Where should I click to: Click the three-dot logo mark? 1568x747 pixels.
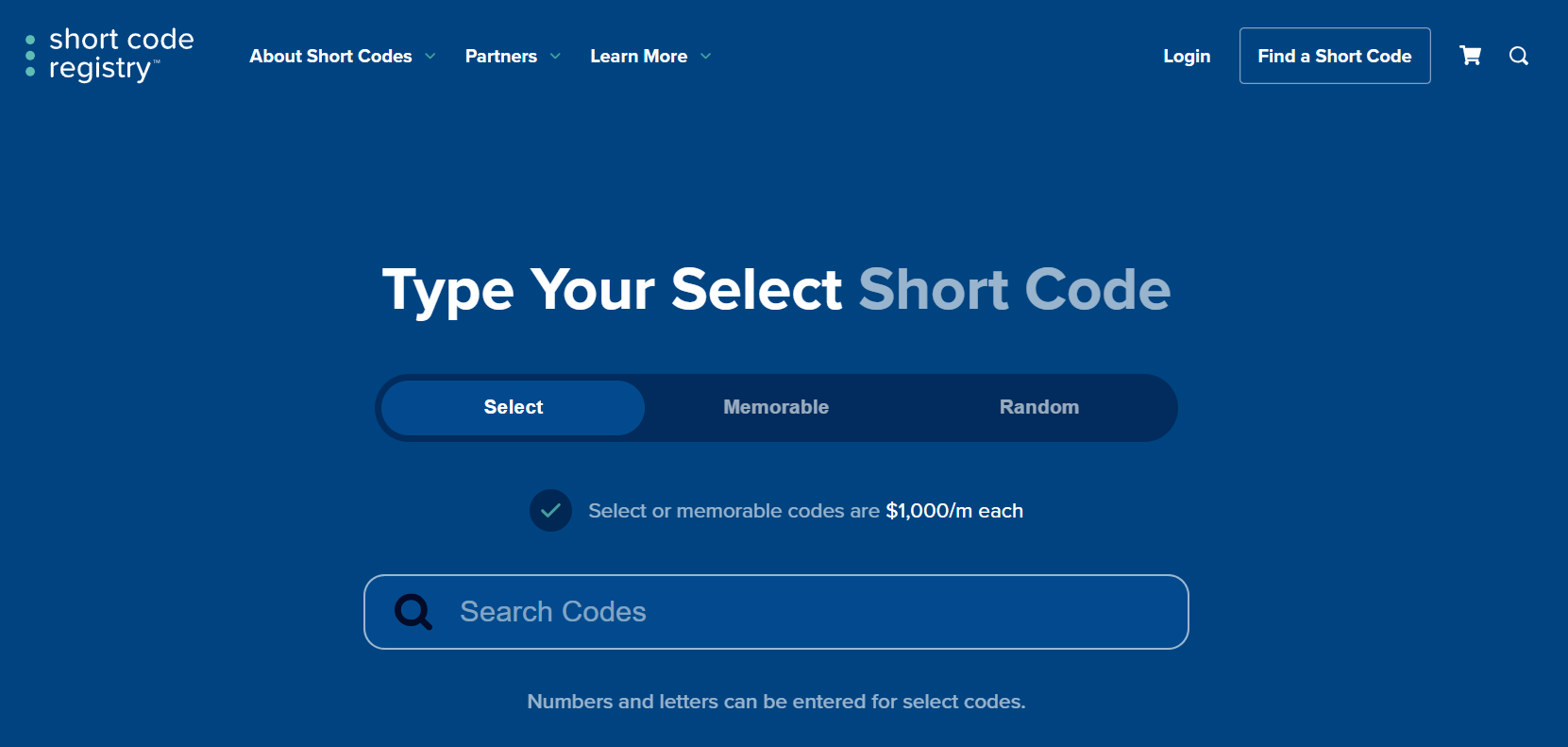30,55
